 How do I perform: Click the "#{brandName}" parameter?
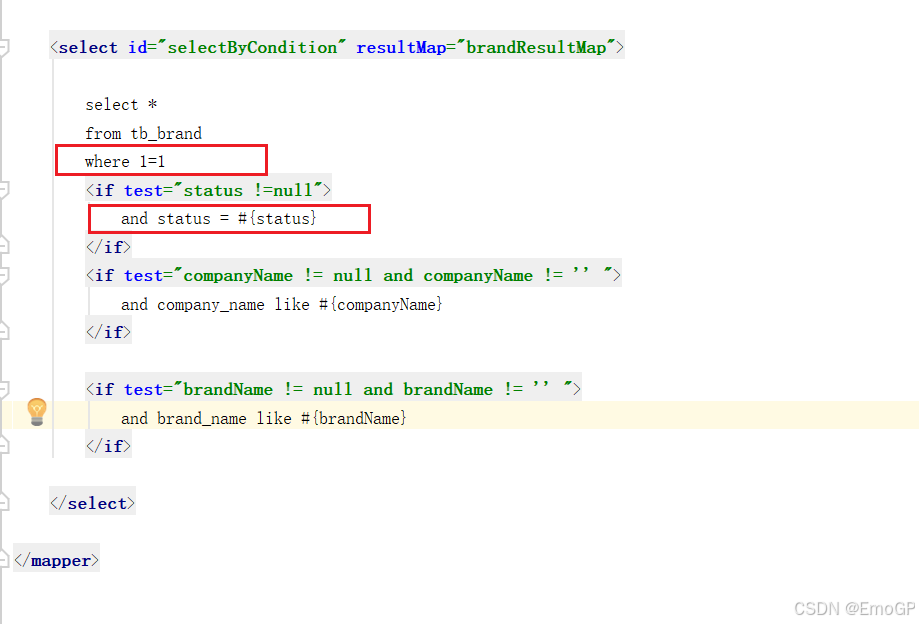[x=353, y=418]
